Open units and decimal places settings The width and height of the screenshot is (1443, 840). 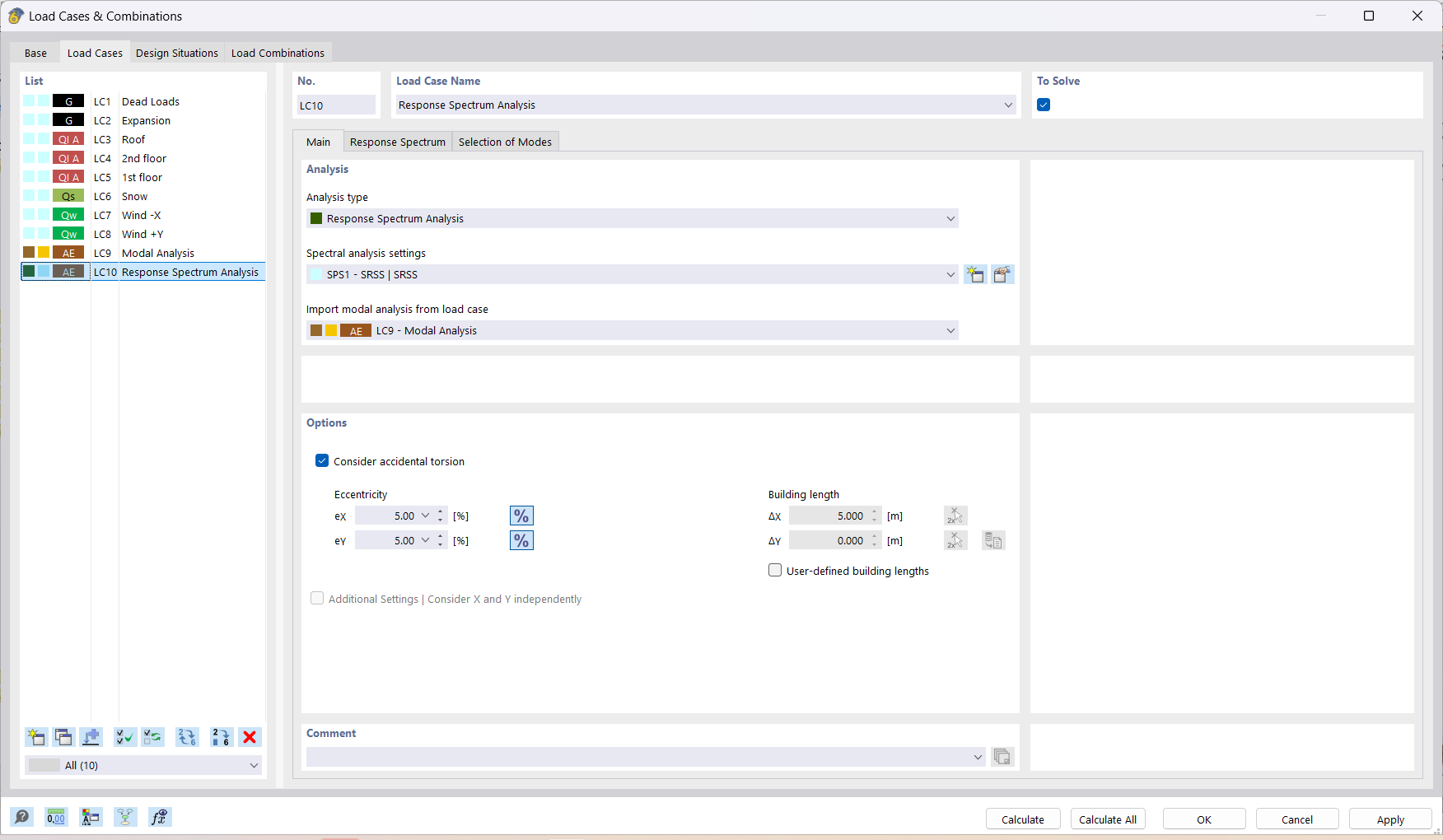[56, 817]
